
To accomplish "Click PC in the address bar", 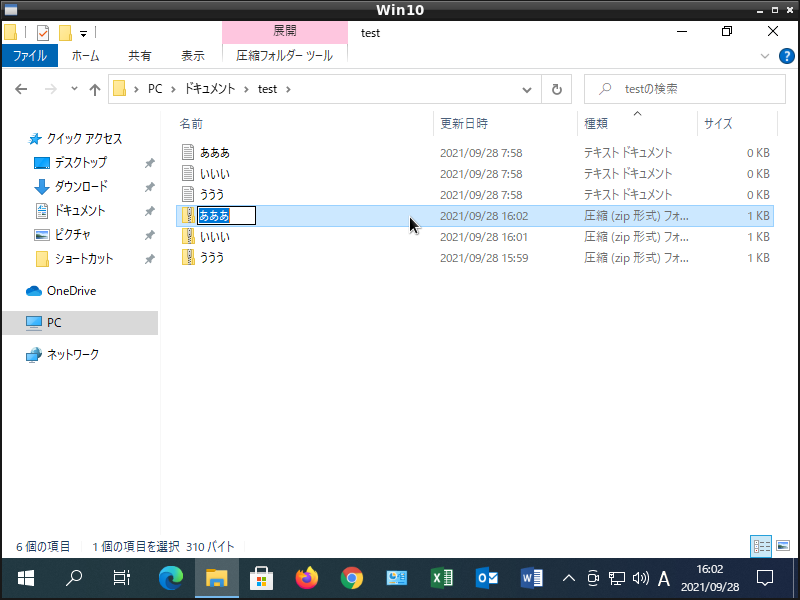I will (x=155, y=89).
